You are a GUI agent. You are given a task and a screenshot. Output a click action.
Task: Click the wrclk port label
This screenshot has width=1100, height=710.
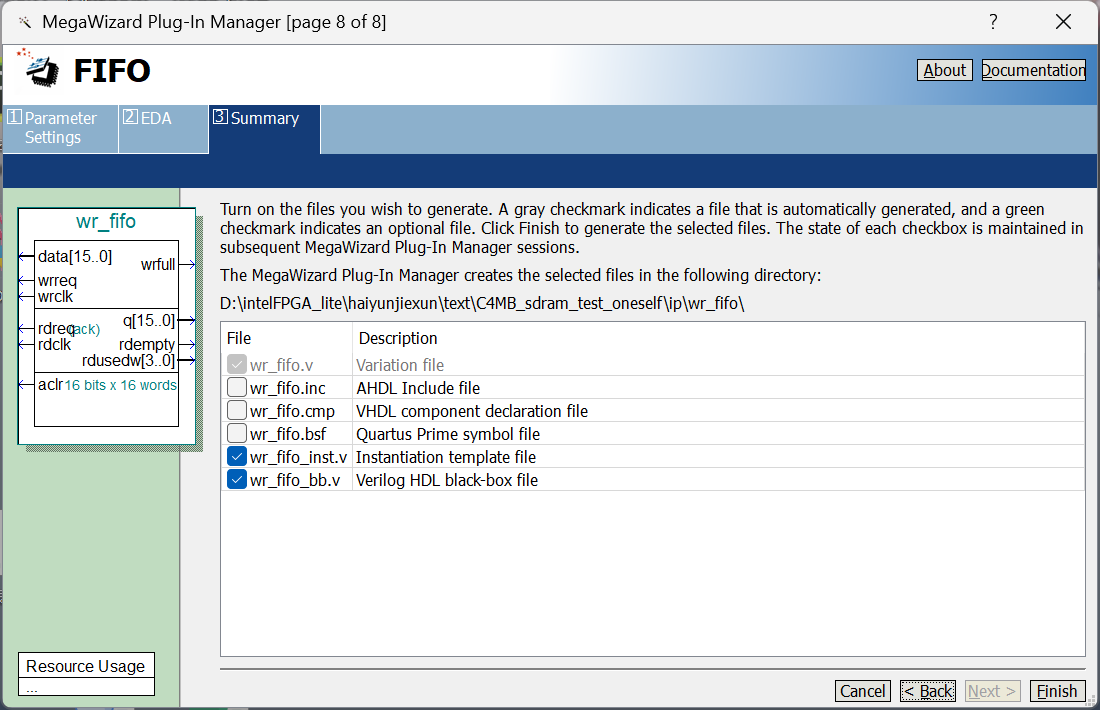point(55,297)
